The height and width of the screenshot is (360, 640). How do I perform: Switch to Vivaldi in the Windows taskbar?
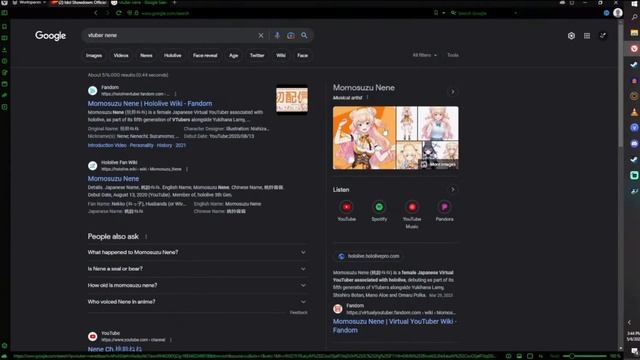click(634, 49)
